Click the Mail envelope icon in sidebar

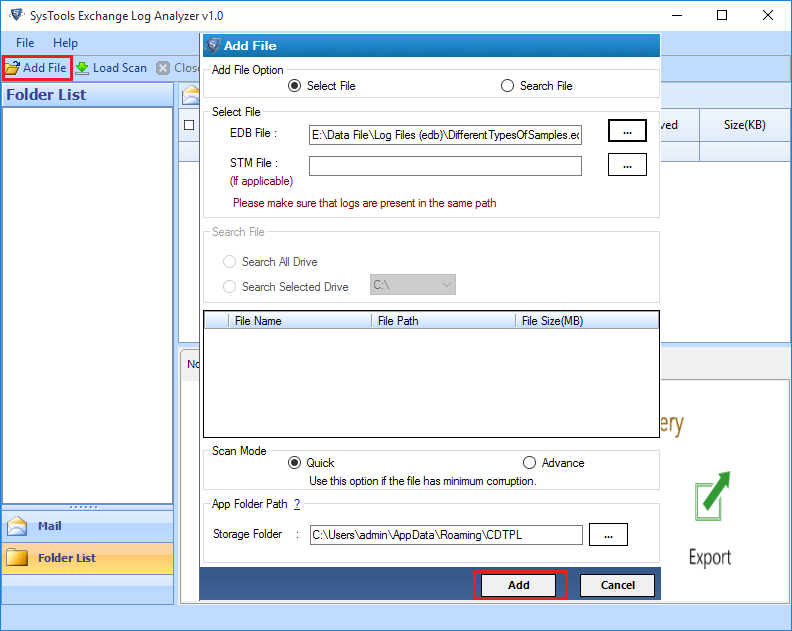click(x=17, y=526)
